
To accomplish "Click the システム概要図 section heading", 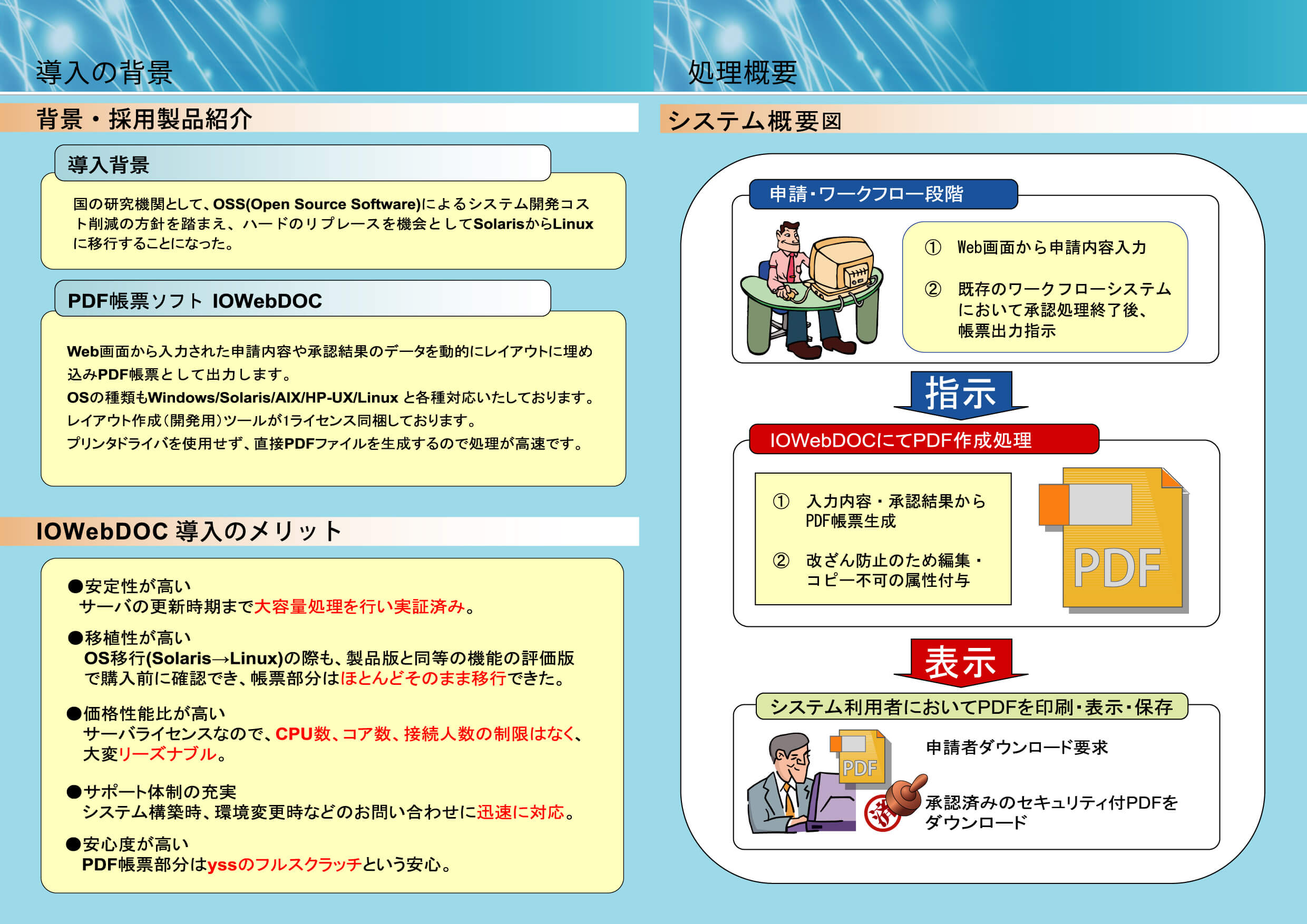I will pyautogui.click(x=754, y=121).
